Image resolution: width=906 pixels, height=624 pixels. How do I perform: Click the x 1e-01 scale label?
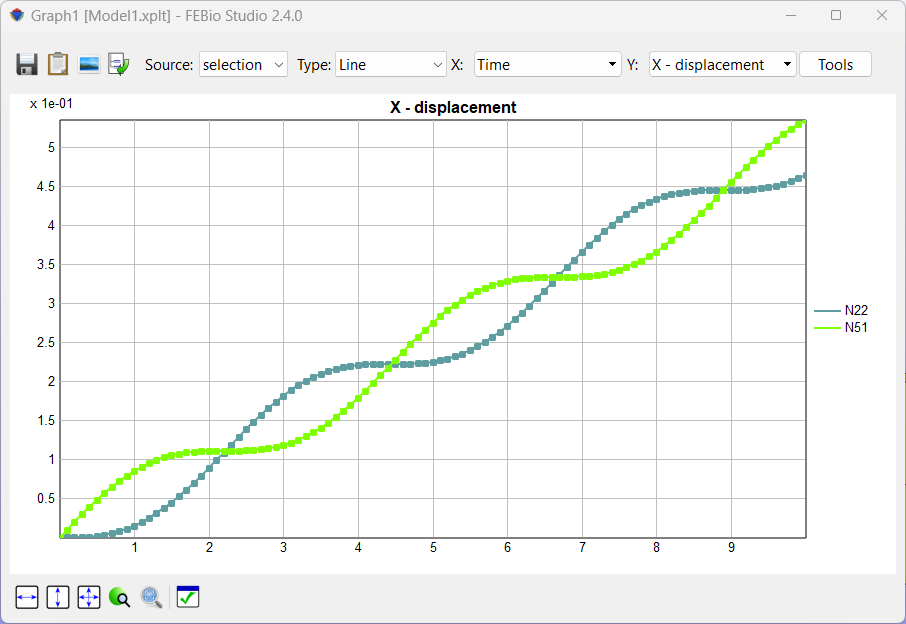click(51, 103)
